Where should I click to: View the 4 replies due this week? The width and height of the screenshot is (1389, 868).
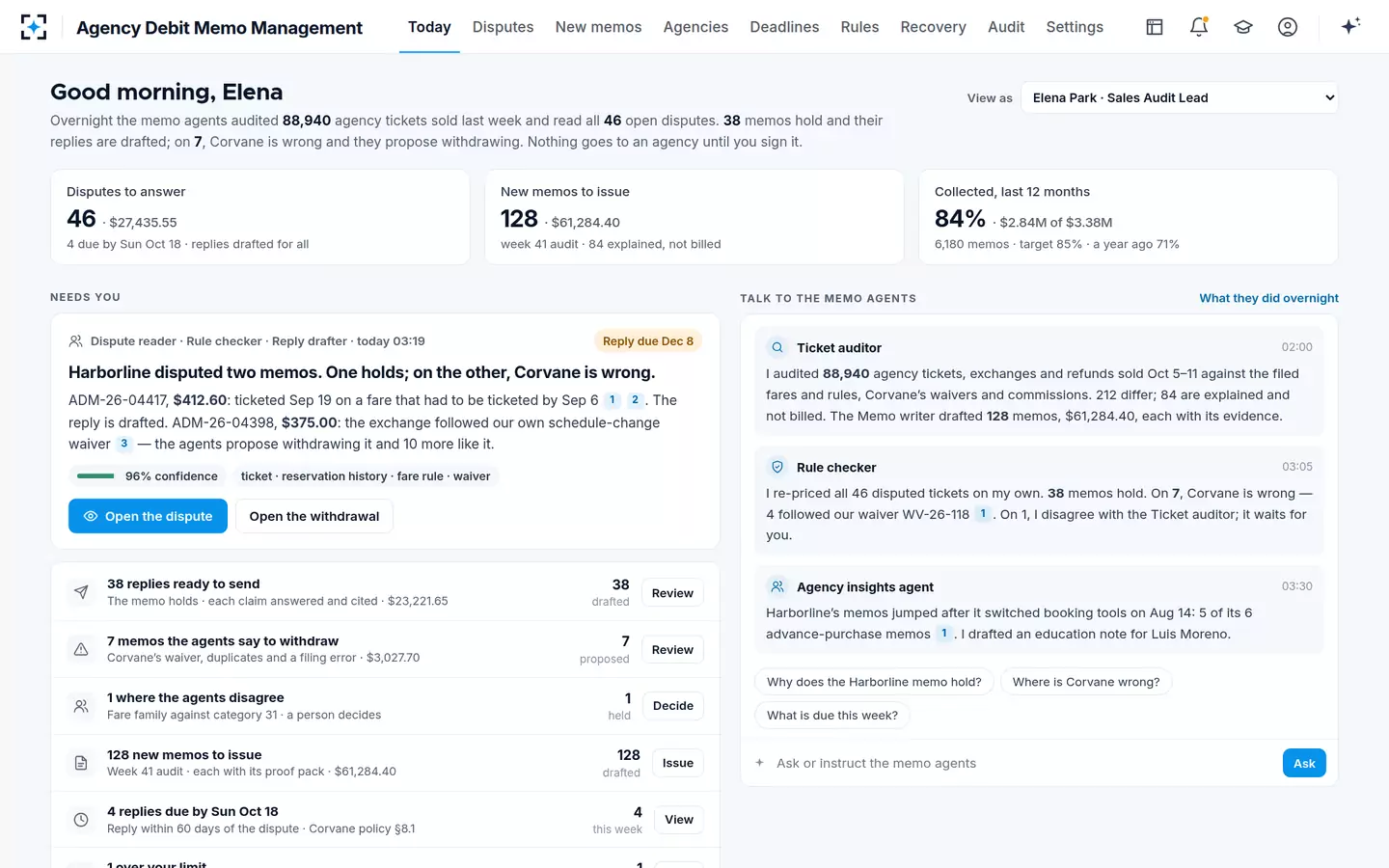tap(679, 820)
